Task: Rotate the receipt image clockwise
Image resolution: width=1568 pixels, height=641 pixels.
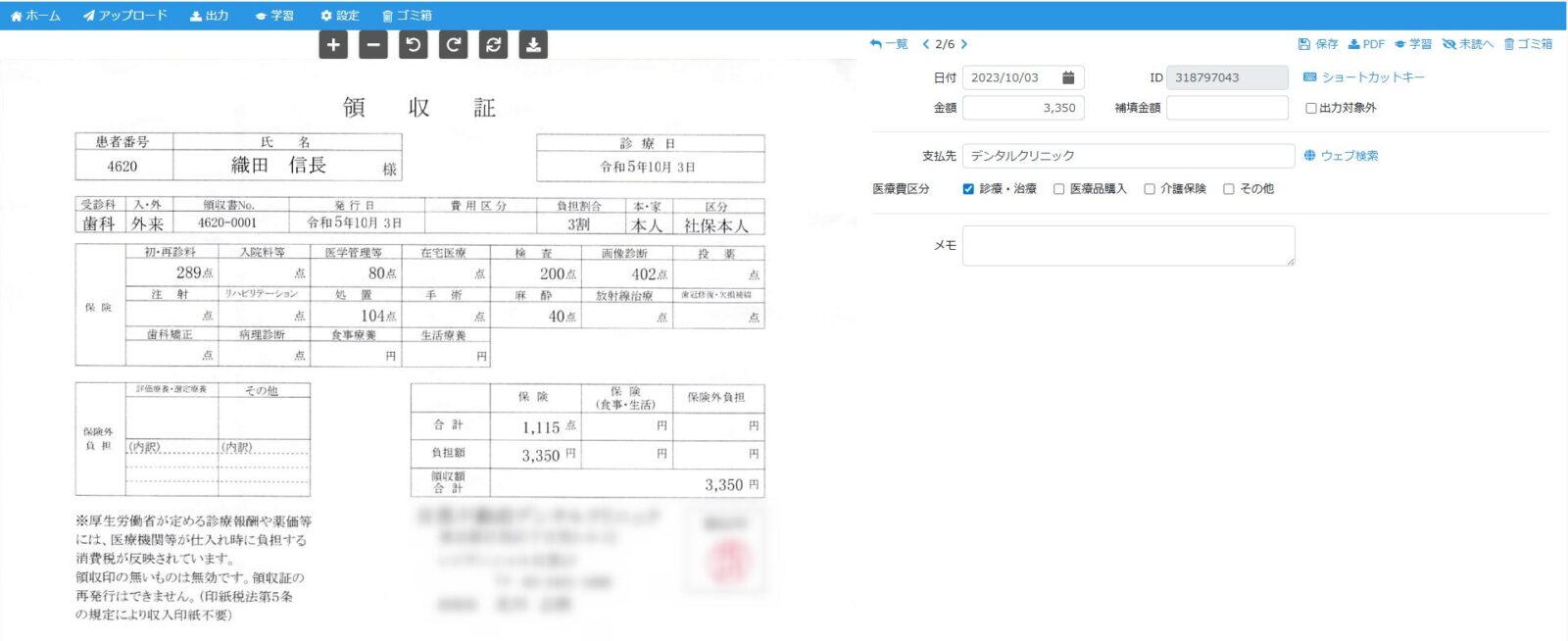Action: point(453,45)
